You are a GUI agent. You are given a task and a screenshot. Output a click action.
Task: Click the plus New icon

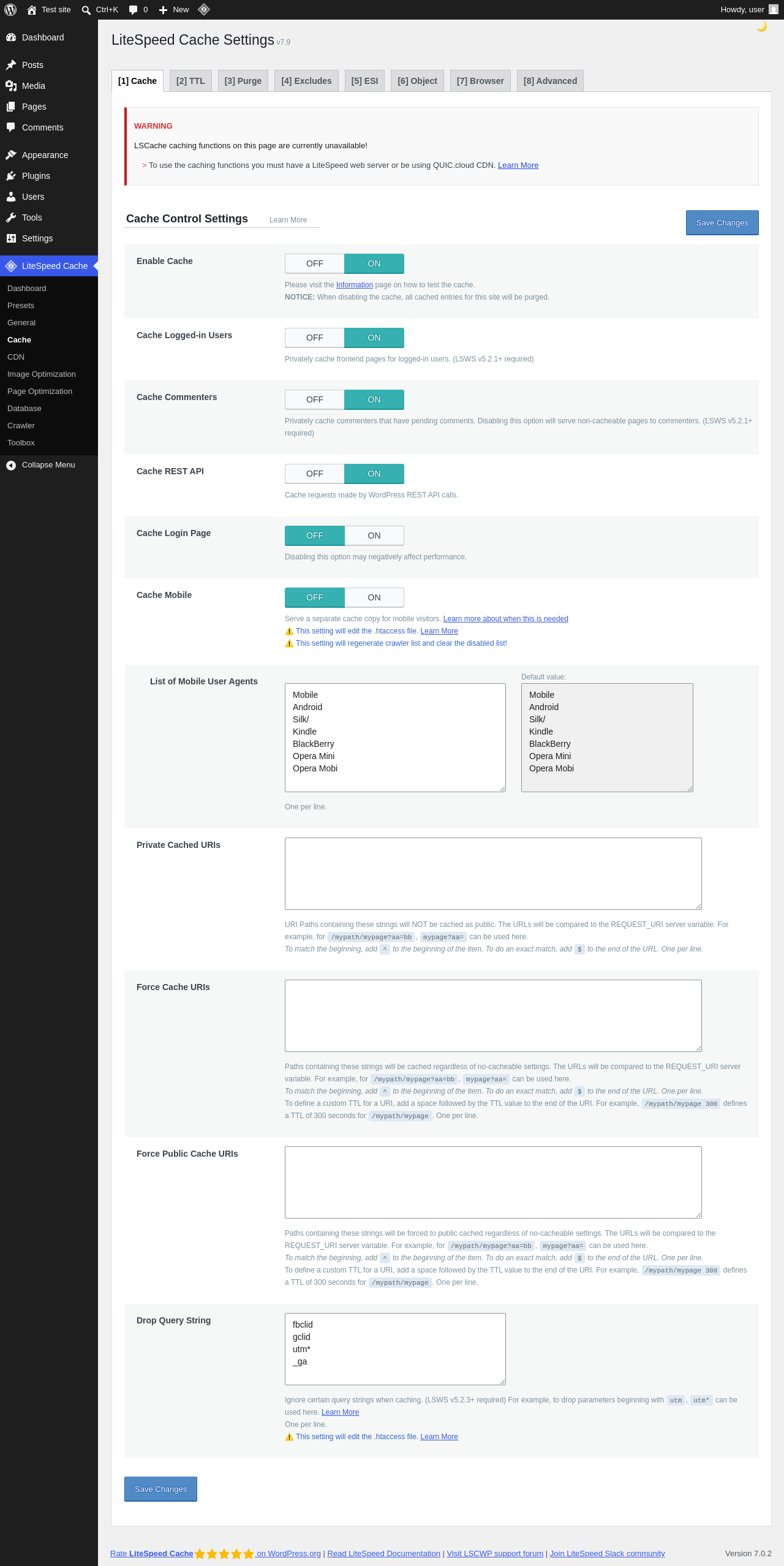pyautogui.click(x=163, y=10)
